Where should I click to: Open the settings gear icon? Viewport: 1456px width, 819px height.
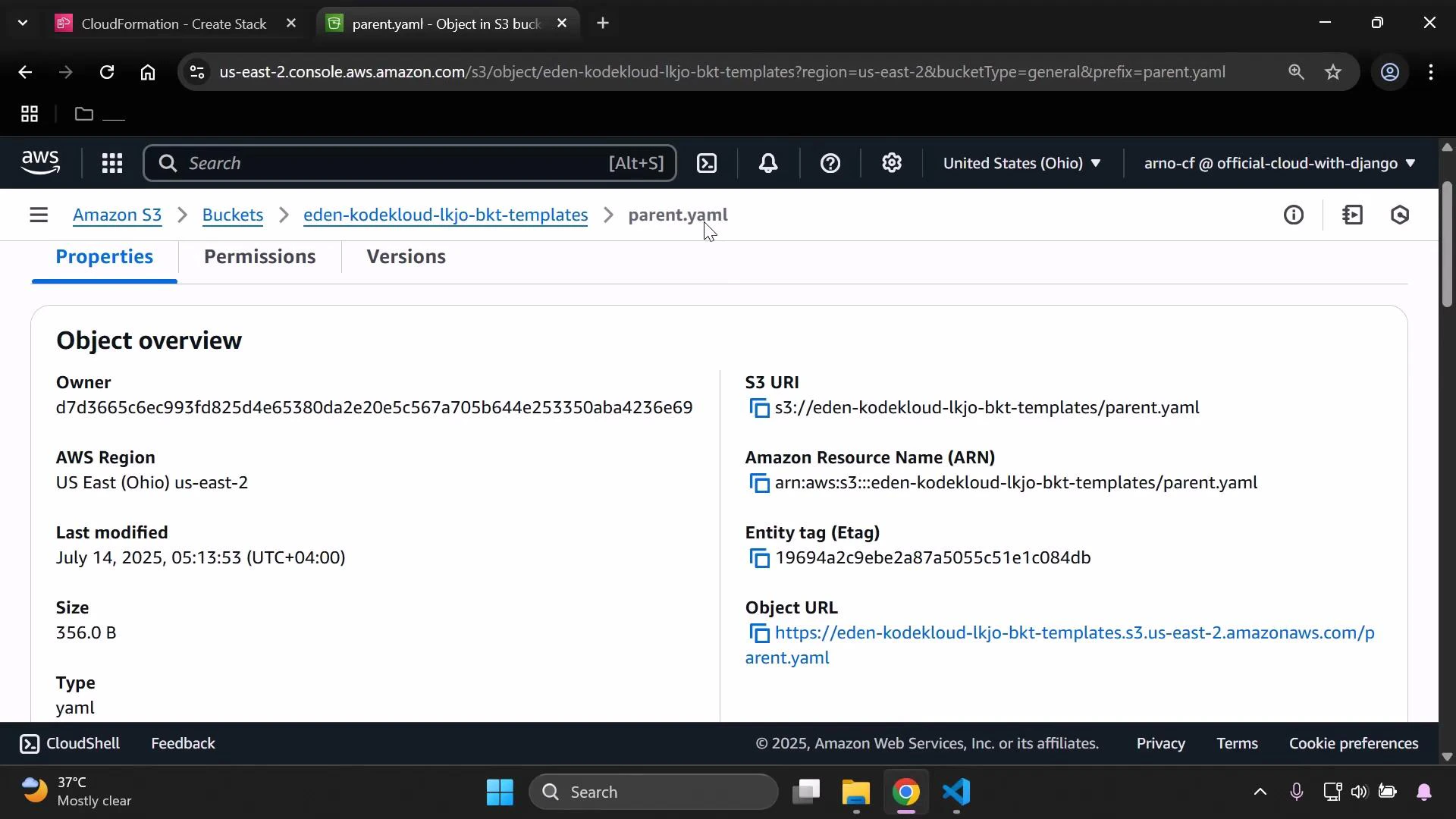click(x=892, y=163)
